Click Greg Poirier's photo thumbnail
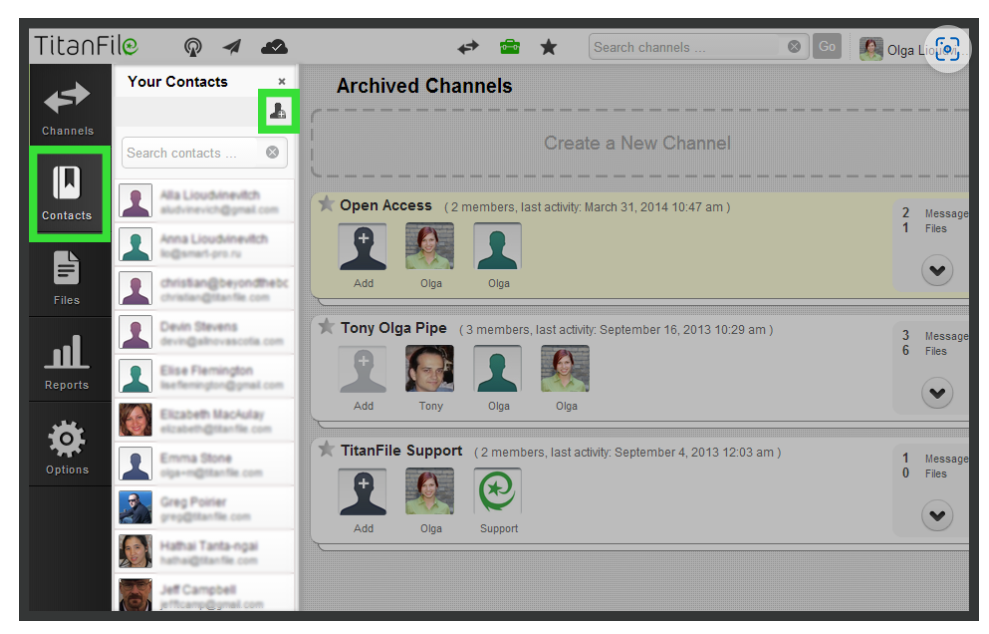The width and height of the screenshot is (989, 634). pos(136,508)
